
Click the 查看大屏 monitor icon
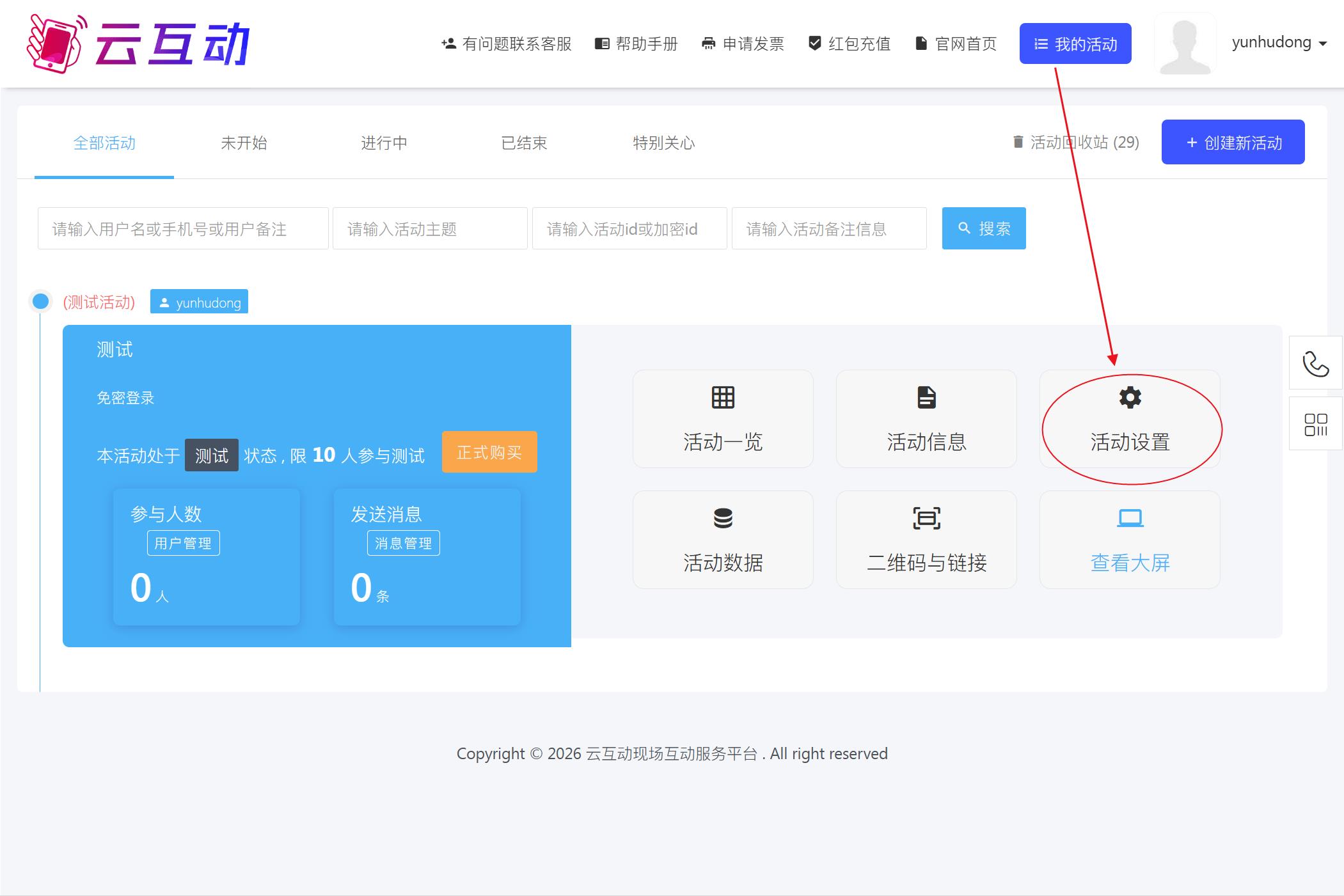(1130, 518)
